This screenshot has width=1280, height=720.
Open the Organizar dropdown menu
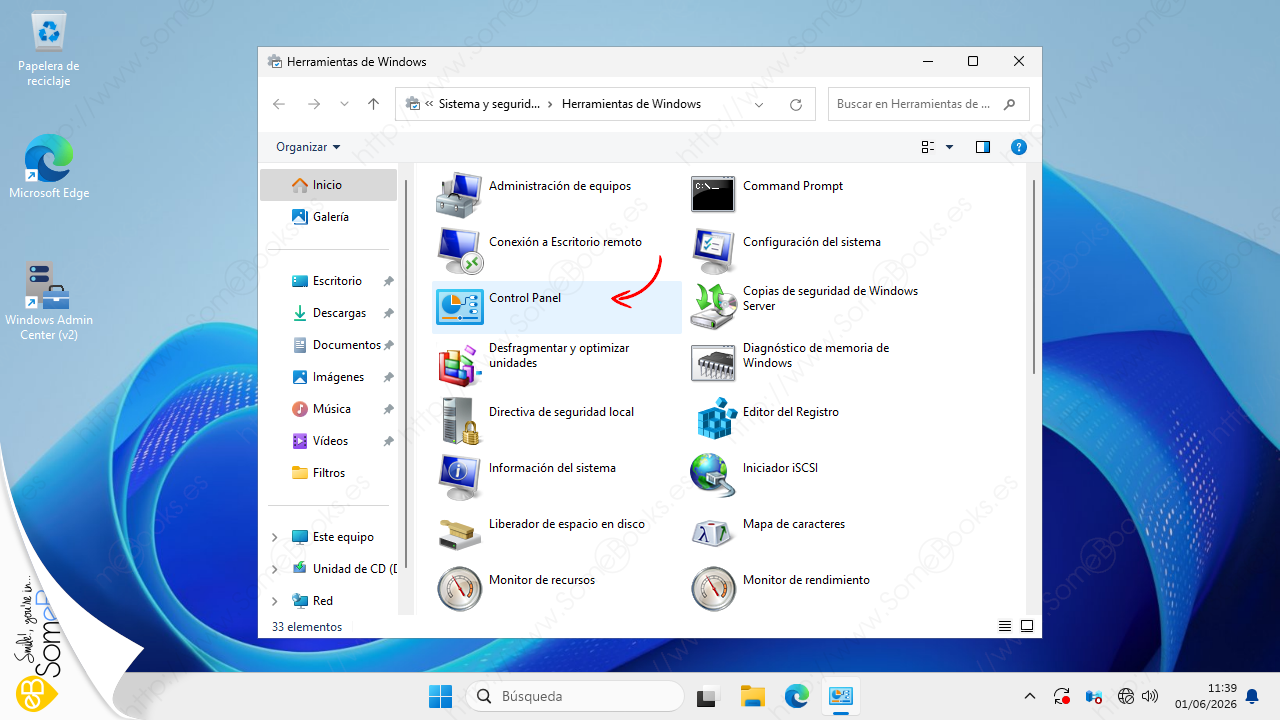(308, 147)
